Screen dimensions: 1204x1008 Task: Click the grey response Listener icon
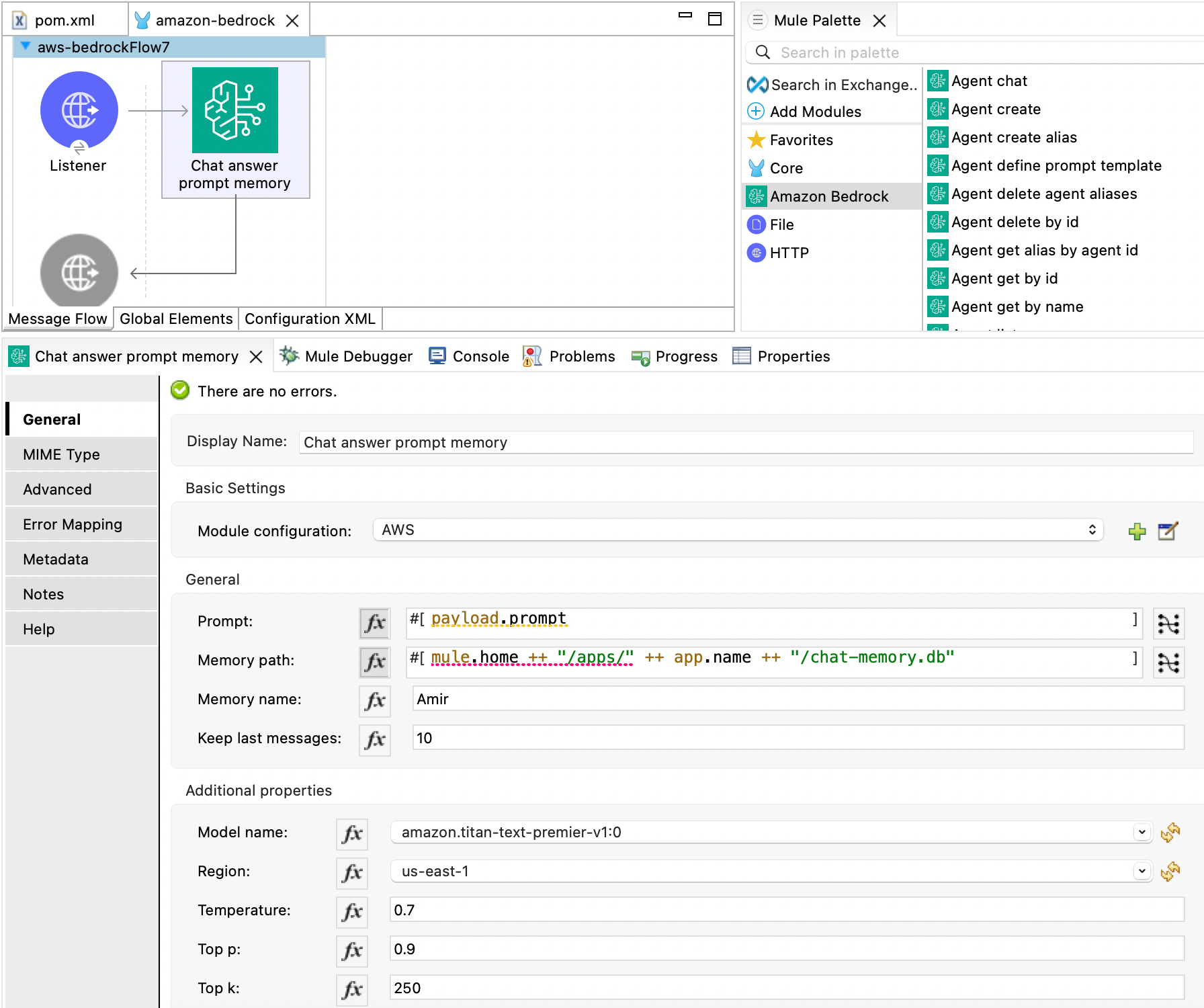pyautogui.click(x=79, y=272)
